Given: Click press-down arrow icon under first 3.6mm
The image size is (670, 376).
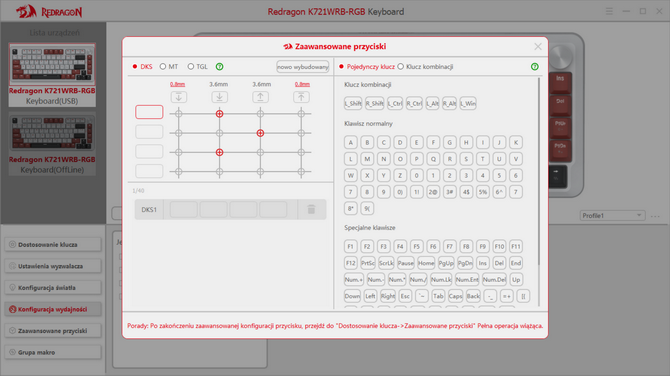Looking at the screenshot, I should click(x=219, y=97).
